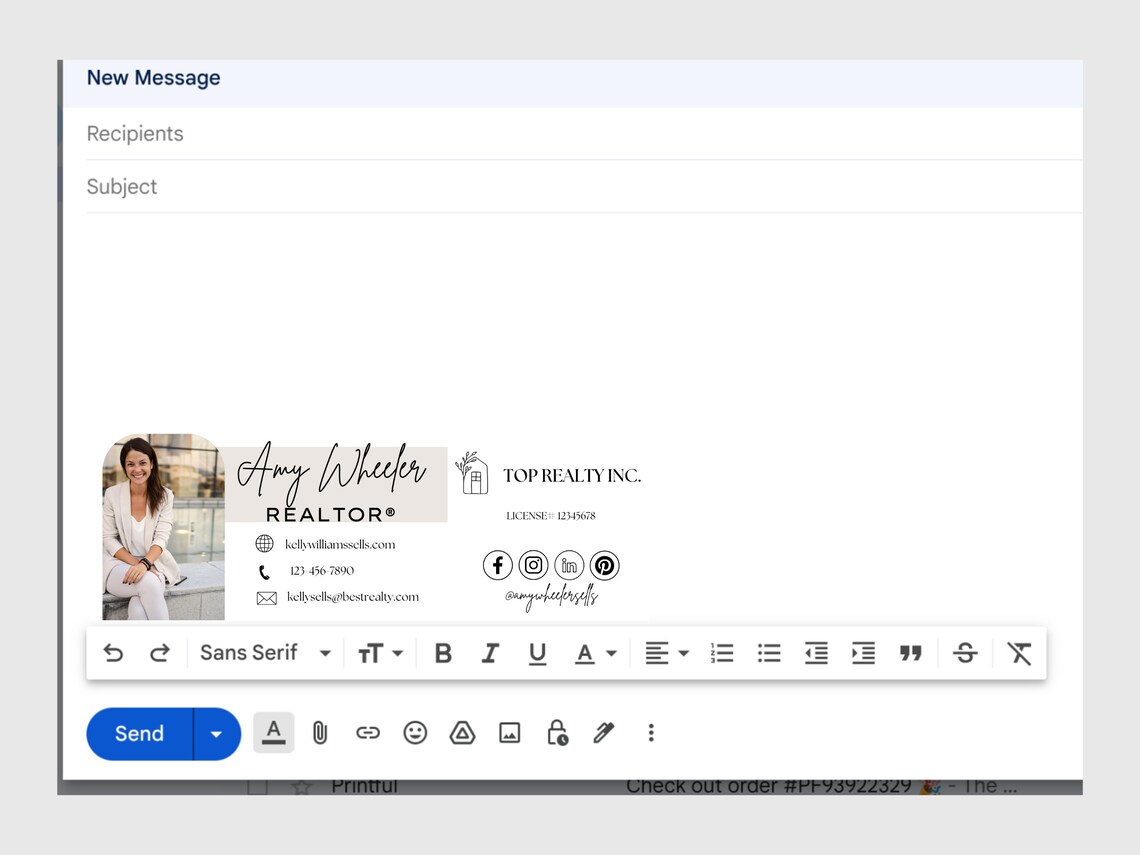The image size is (1140, 855).
Task: Insert a numbered list
Action: point(721,652)
